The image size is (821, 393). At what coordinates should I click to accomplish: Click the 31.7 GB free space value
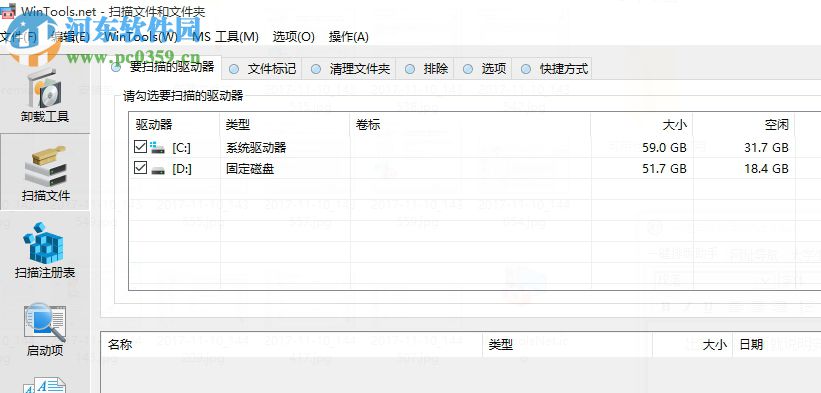click(766, 148)
